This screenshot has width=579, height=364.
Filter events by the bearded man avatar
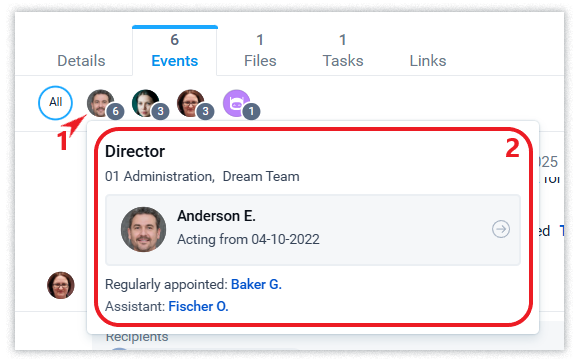pos(100,103)
